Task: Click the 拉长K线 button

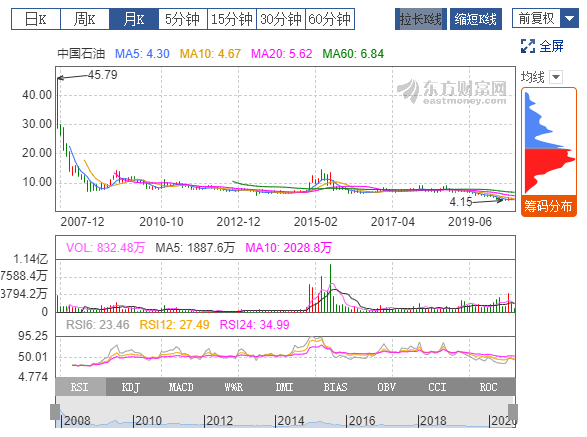Action: [421, 19]
